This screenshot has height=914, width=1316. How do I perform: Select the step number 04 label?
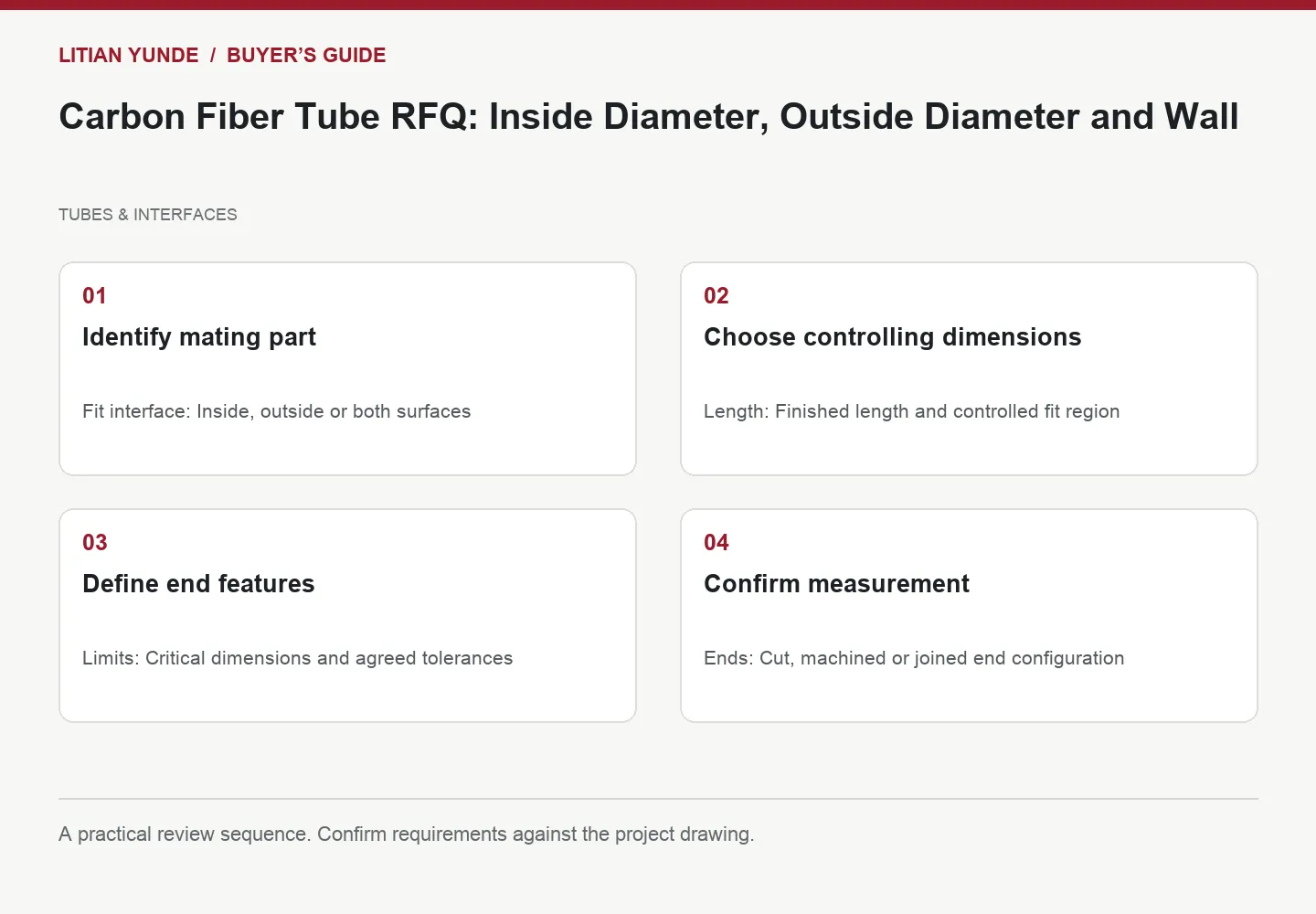click(x=716, y=542)
